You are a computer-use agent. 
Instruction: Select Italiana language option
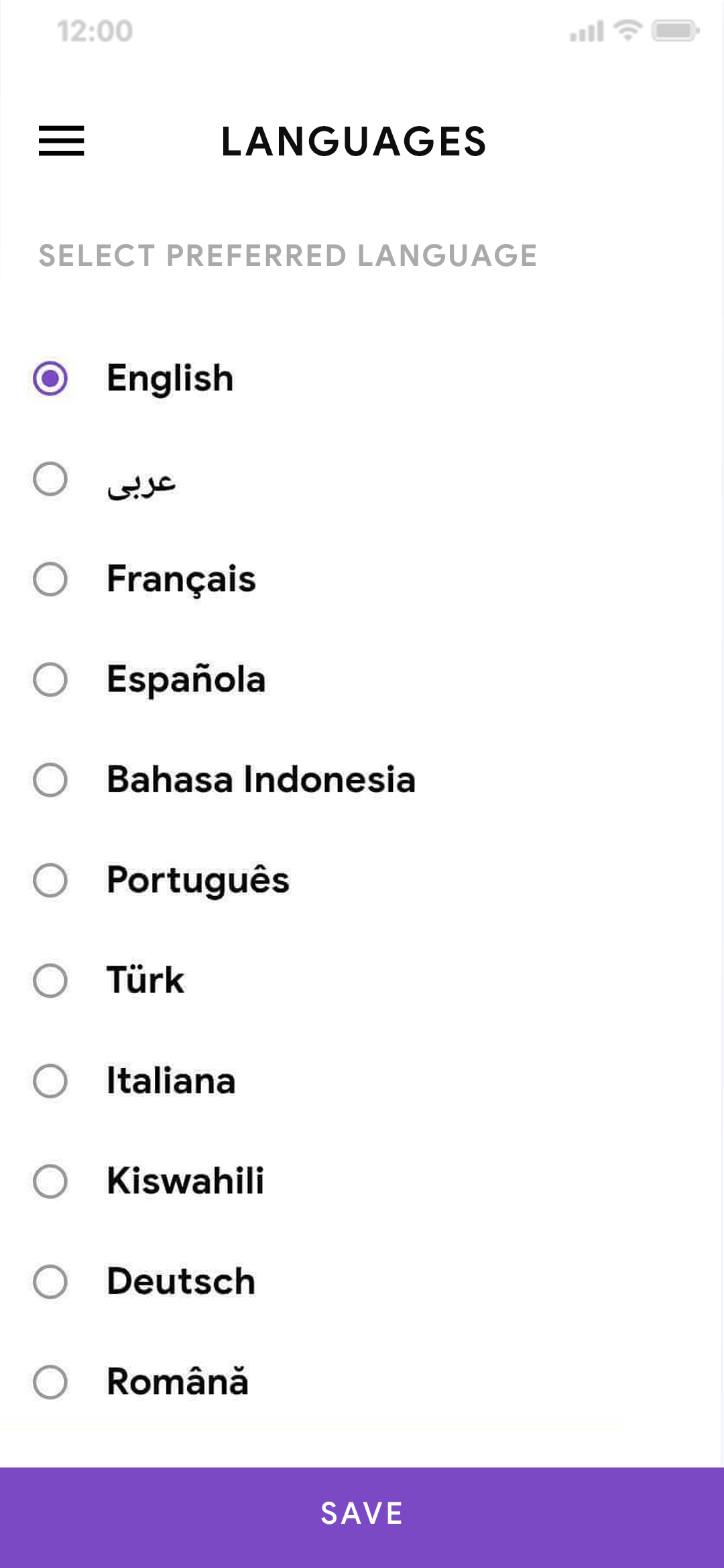[x=50, y=1080]
